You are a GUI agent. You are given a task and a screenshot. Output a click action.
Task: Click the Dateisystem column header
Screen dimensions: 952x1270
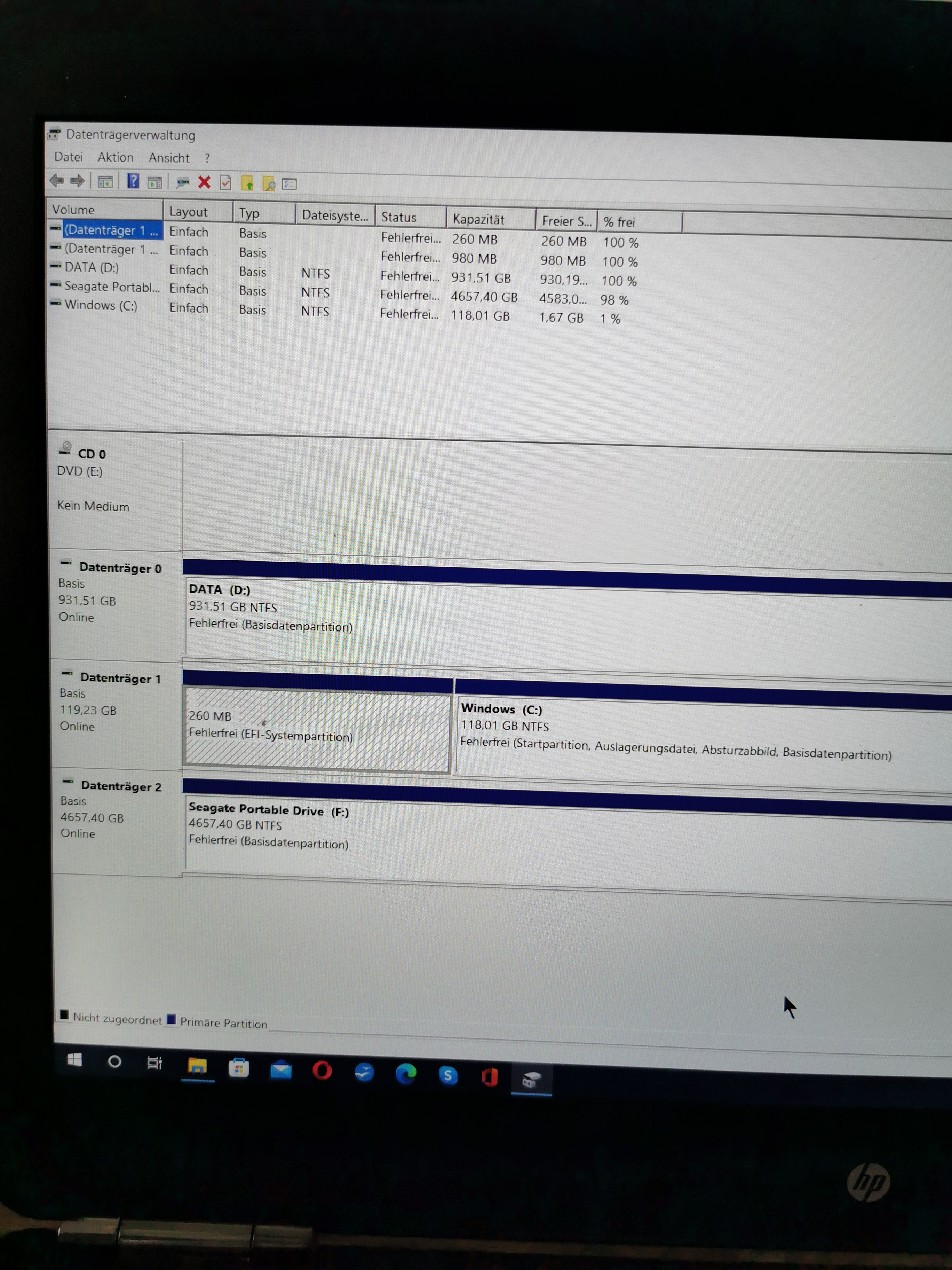(334, 216)
